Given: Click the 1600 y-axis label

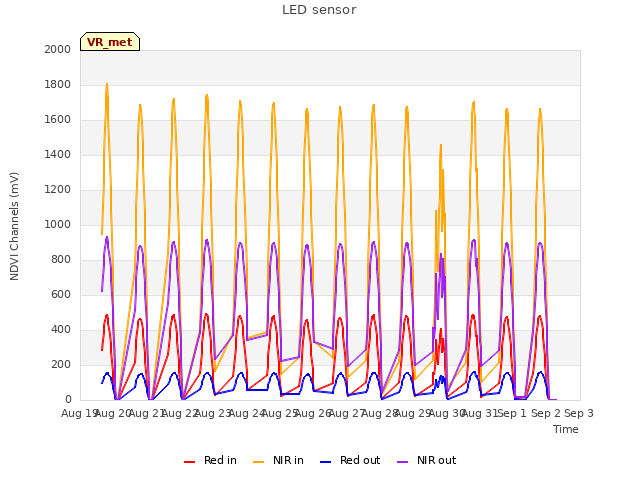Looking at the screenshot, I should [x=58, y=120].
